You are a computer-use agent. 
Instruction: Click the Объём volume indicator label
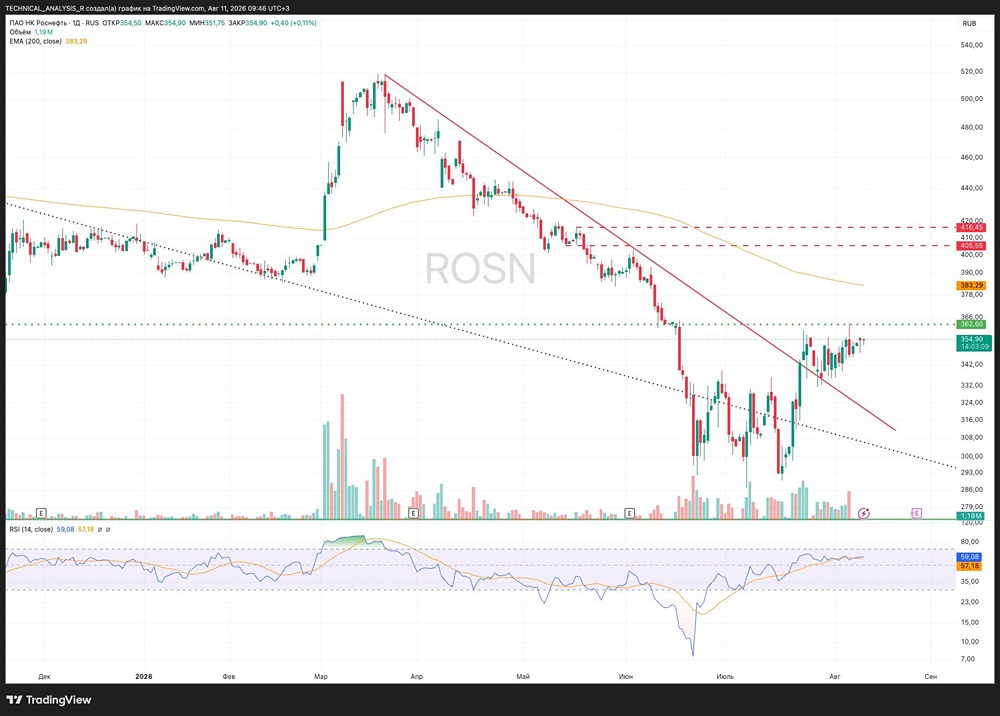pyautogui.click(x=20, y=32)
